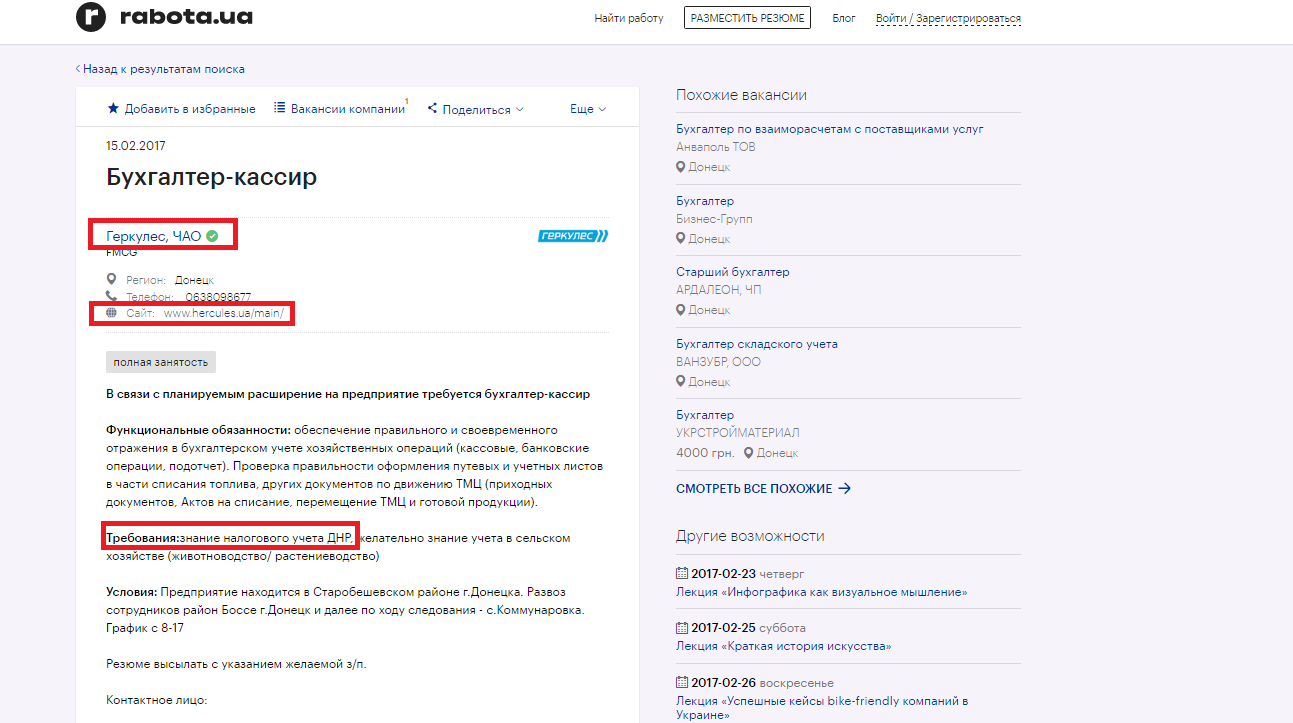Screen dimensions: 1293x723
Task: Click the Бухгалтер-кассир job title heading
Action: pos(212,177)
